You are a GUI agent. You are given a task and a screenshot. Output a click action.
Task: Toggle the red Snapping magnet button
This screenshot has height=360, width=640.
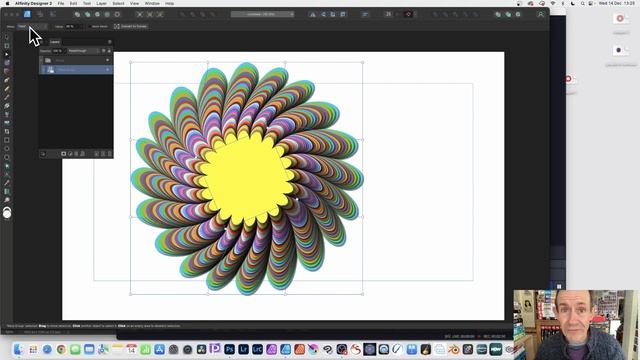(408, 14)
